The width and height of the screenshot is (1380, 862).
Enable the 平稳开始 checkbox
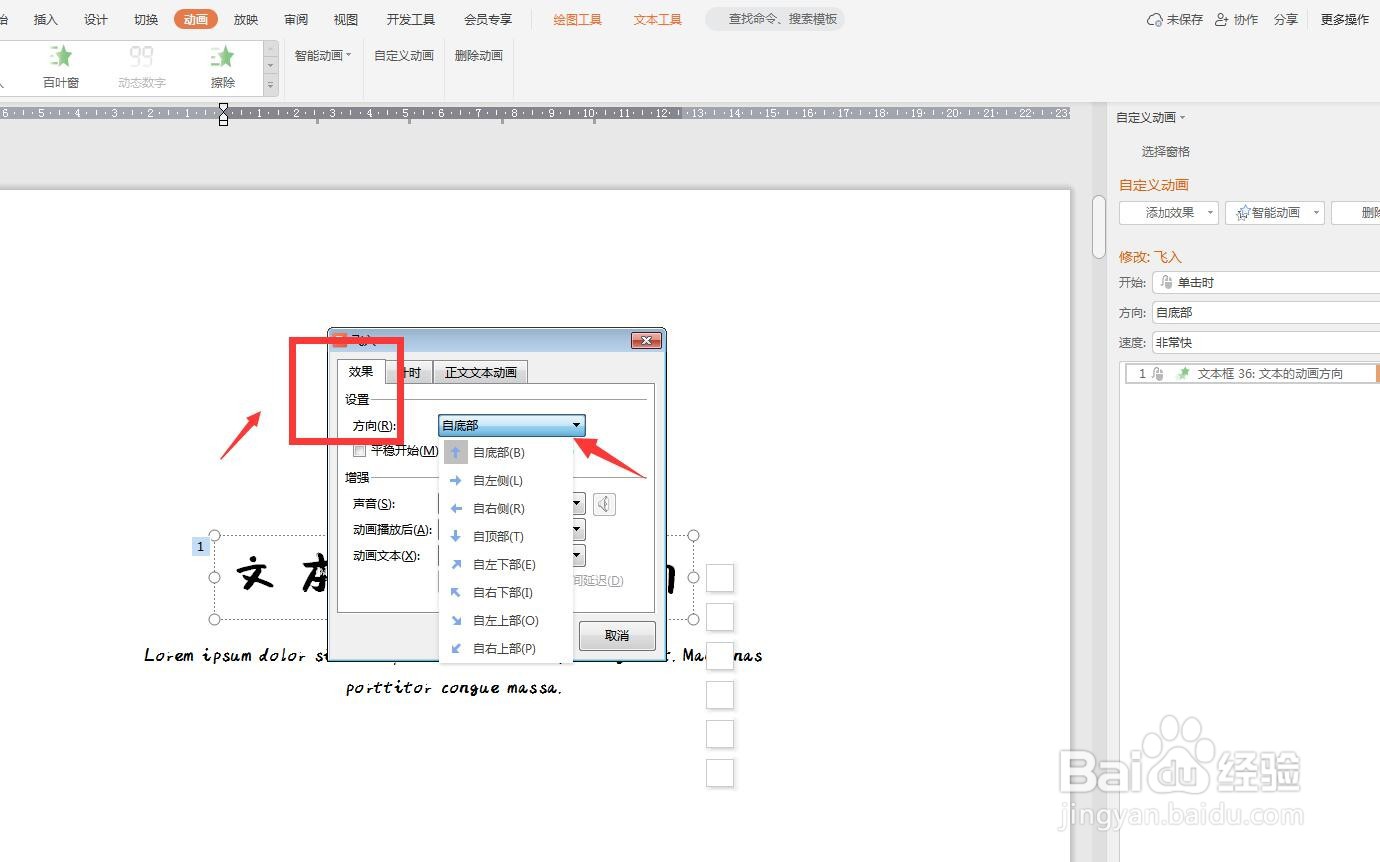360,451
